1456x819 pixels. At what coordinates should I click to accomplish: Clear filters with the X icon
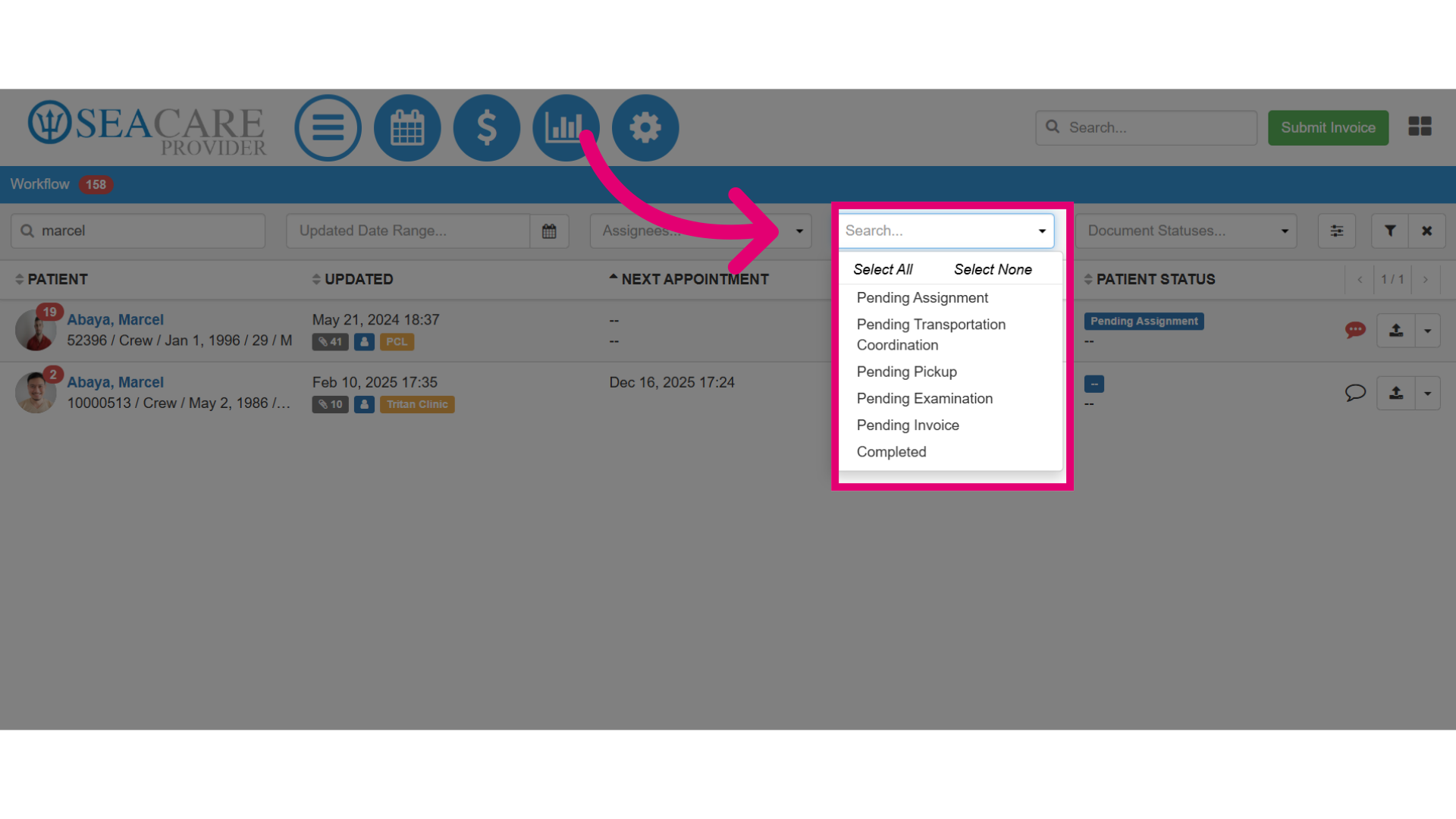(1427, 231)
